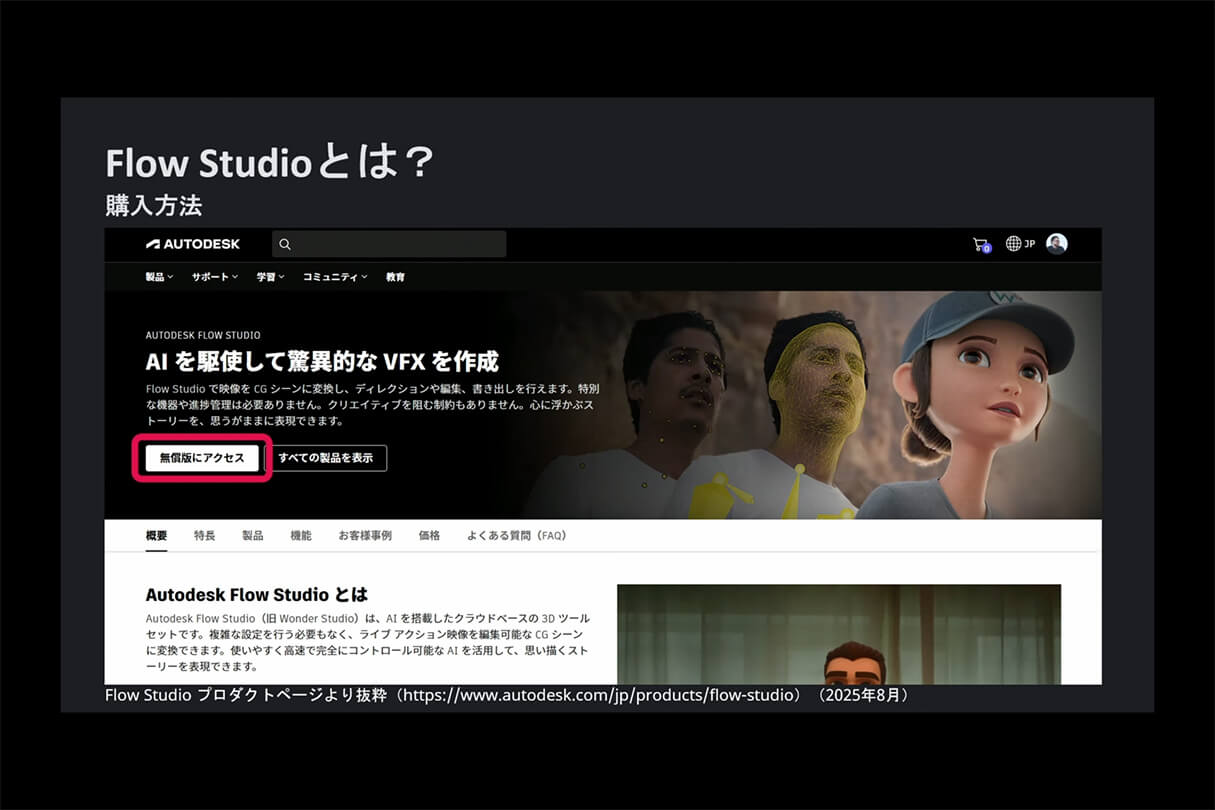This screenshot has height=810, width=1215.
Task: Open the 特長 tab
Action: [205, 535]
